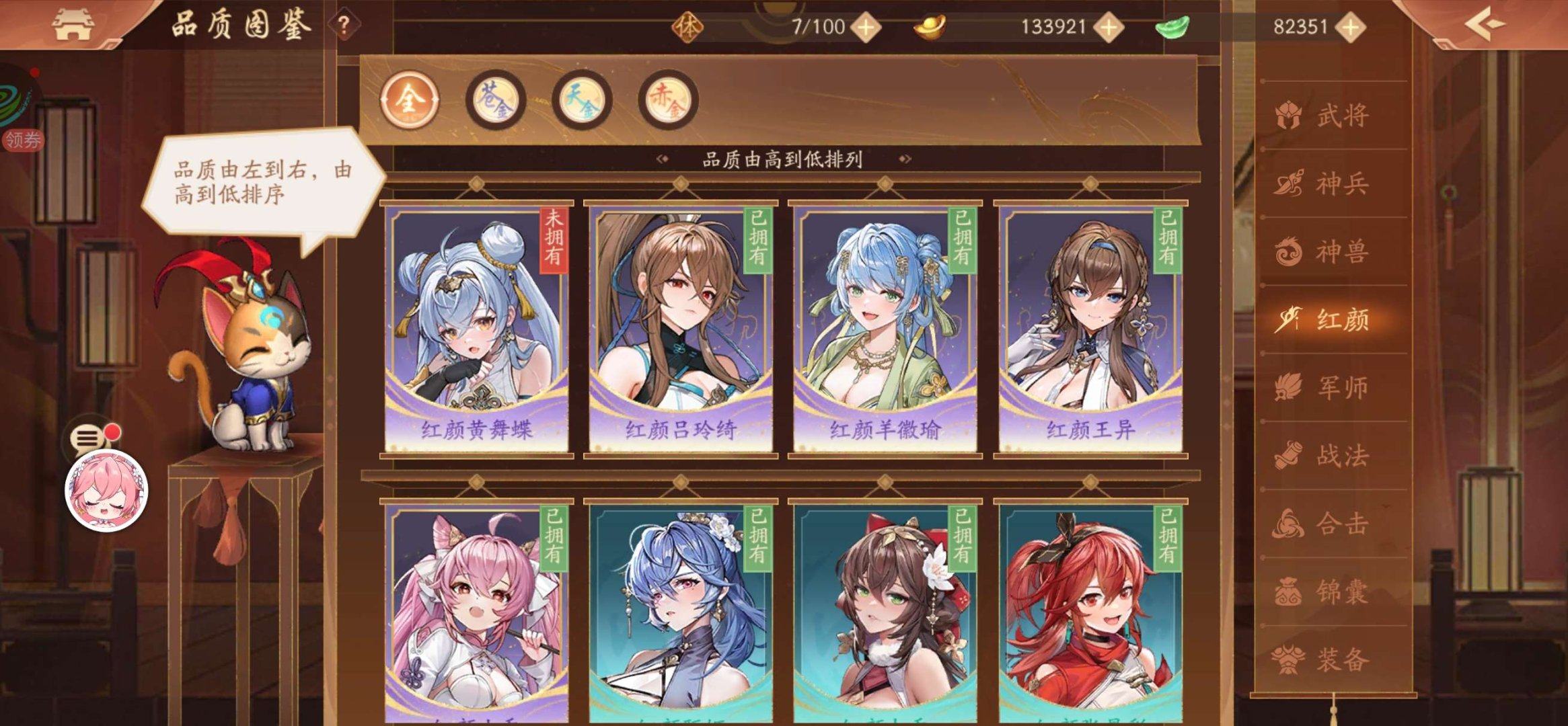This screenshot has height=726, width=1568.
Task: Filter by 赤金 quality
Action: pos(668,100)
